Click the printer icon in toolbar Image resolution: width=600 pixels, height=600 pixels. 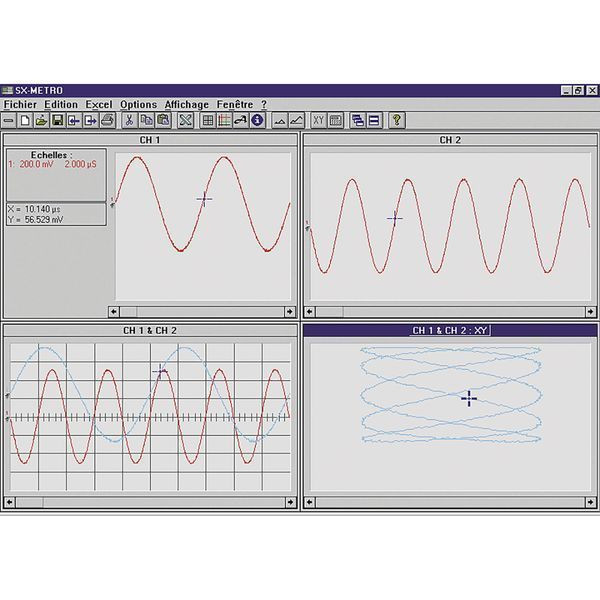(x=107, y=120)
